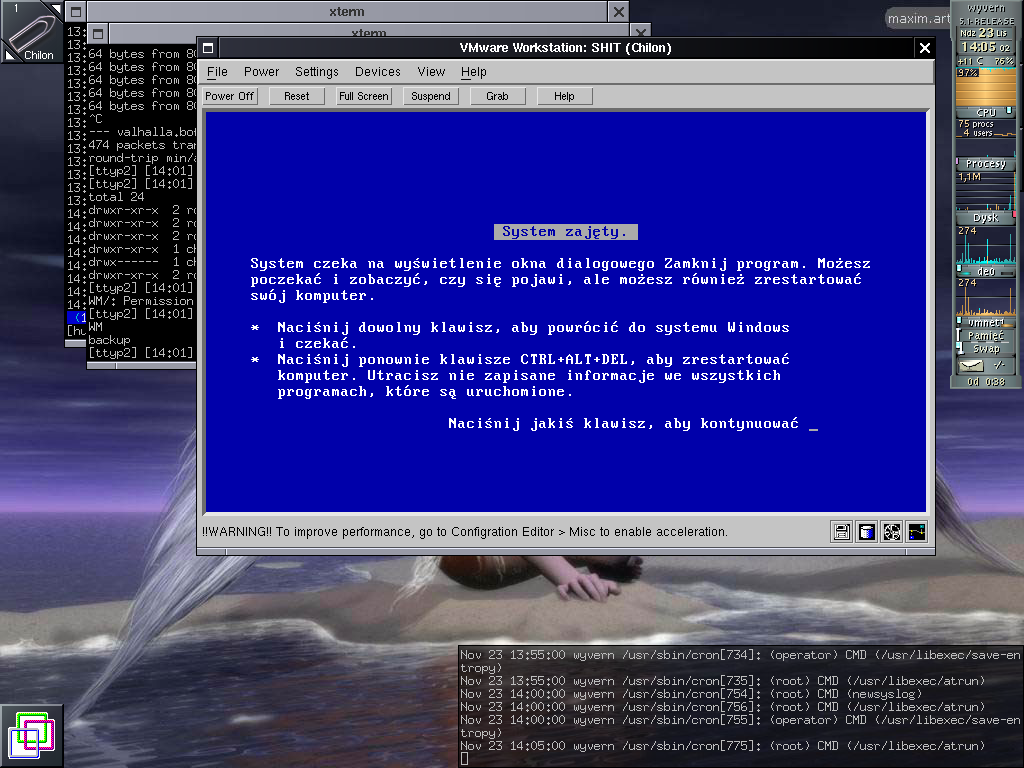Screen dimensions: 1024x768
Task: Open the Power menu
Action: (262, 72)
